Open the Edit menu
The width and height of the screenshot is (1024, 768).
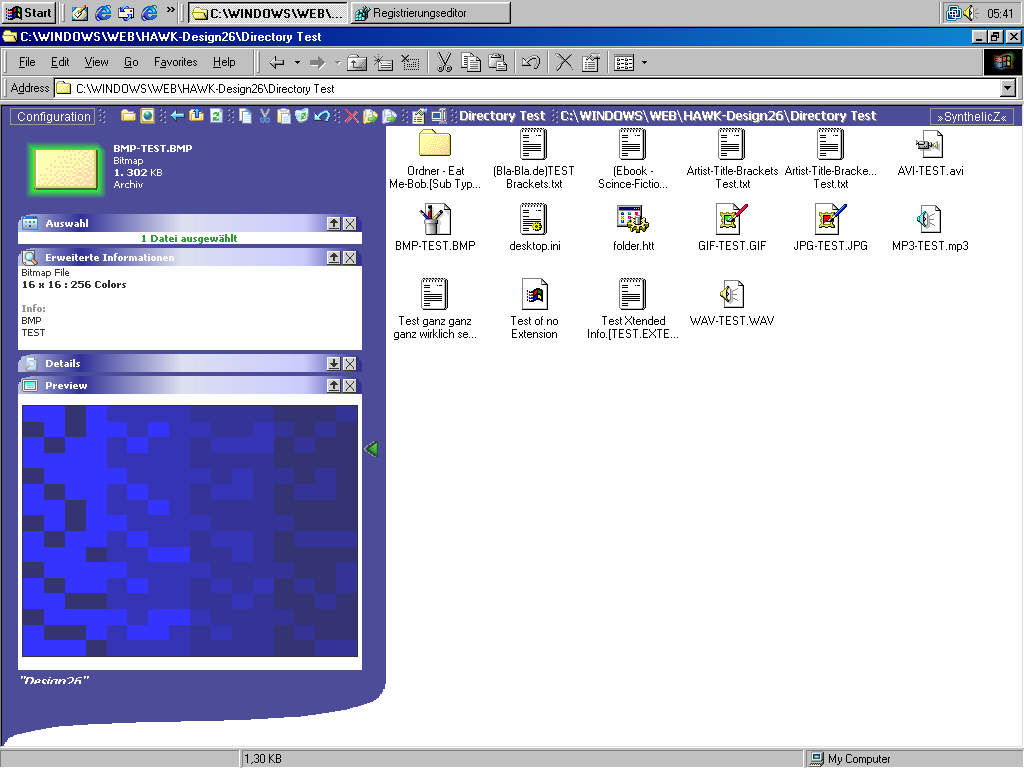[60, 62]
